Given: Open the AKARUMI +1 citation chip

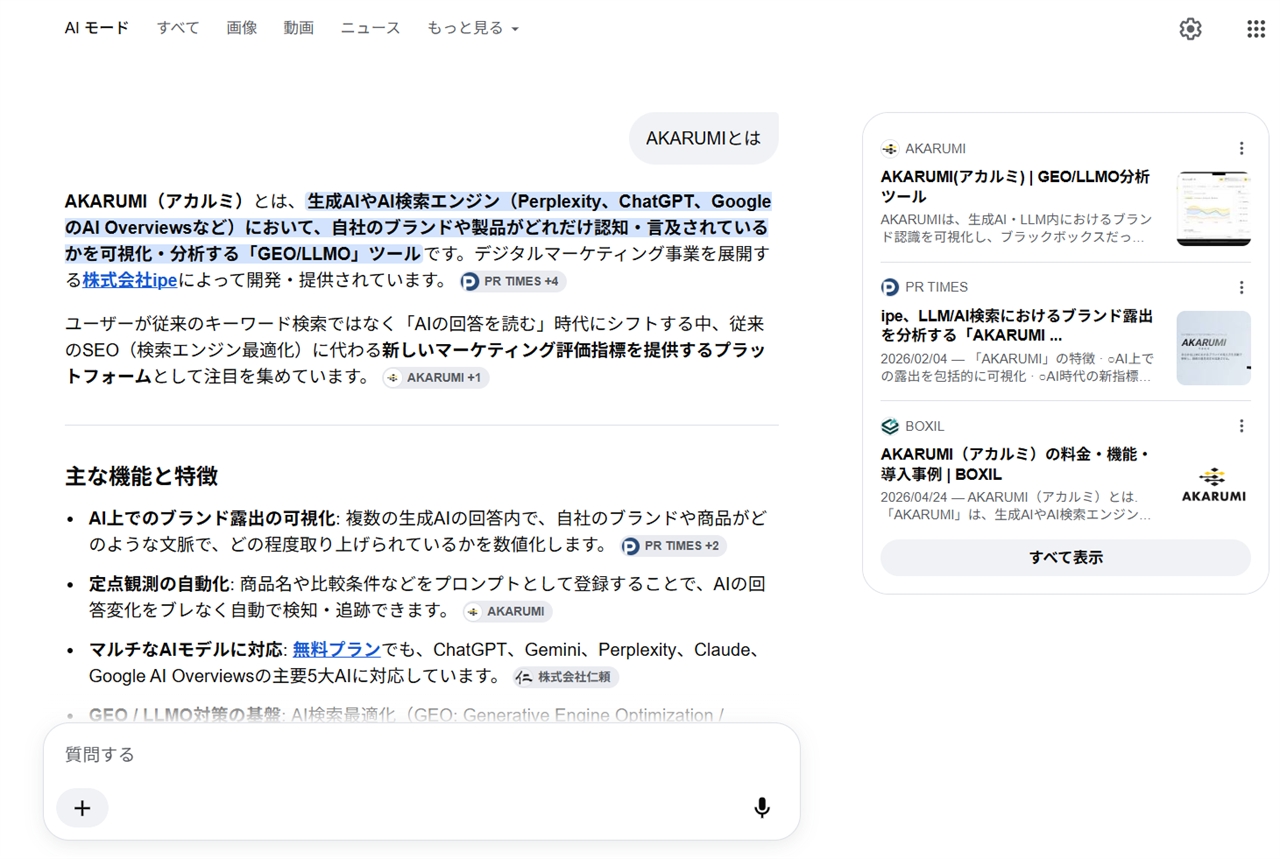Looking at the screenshot, I should click(x=435, y=377).
